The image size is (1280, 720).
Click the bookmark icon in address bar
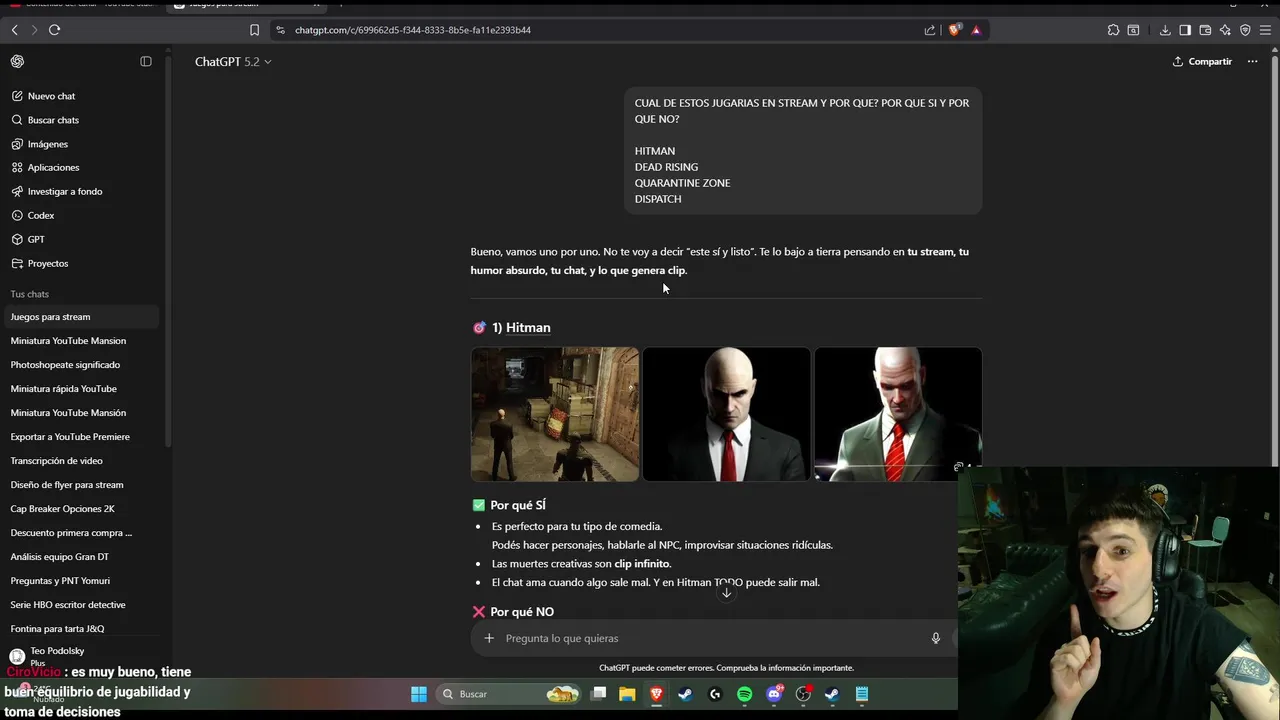(x=254, y=30)
